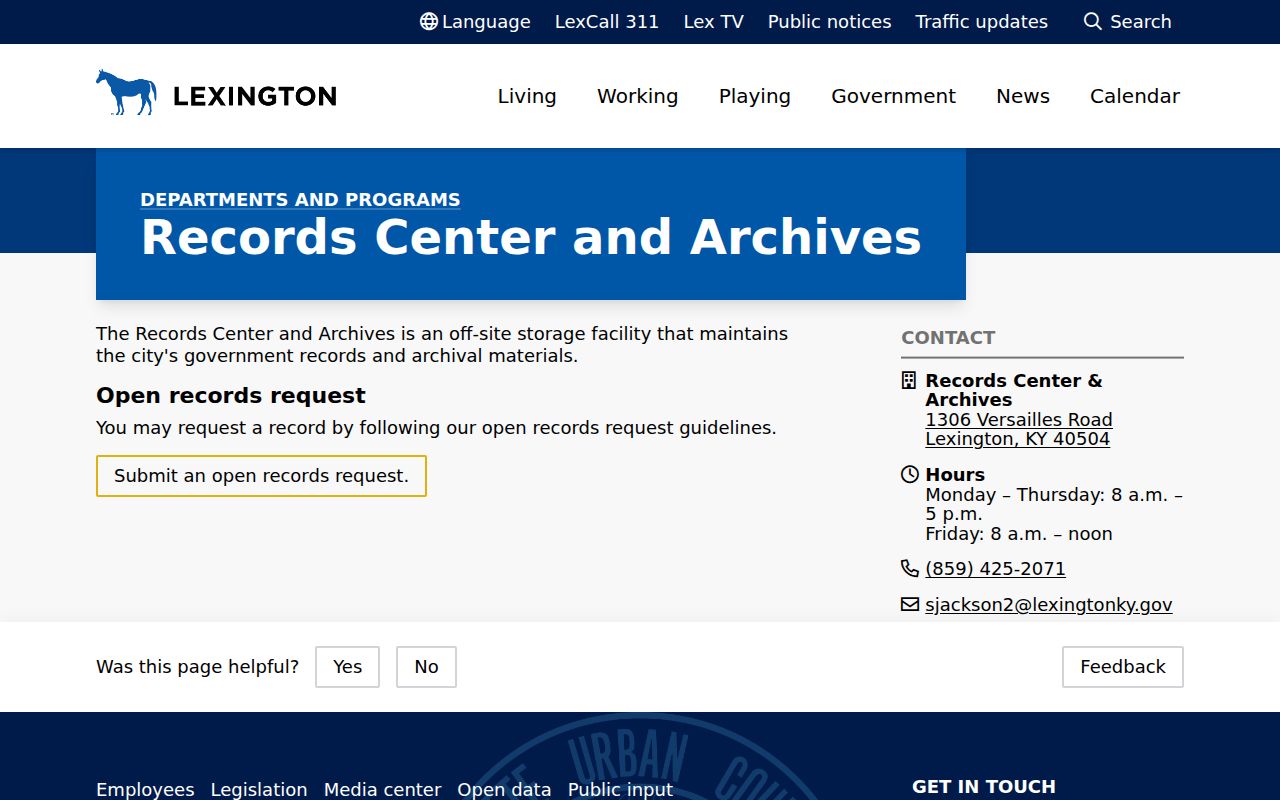This screenshot has height=800, width=1280.
Task: Click the 'Was this page helpful?' text
Action: click(x=197, y=667)
